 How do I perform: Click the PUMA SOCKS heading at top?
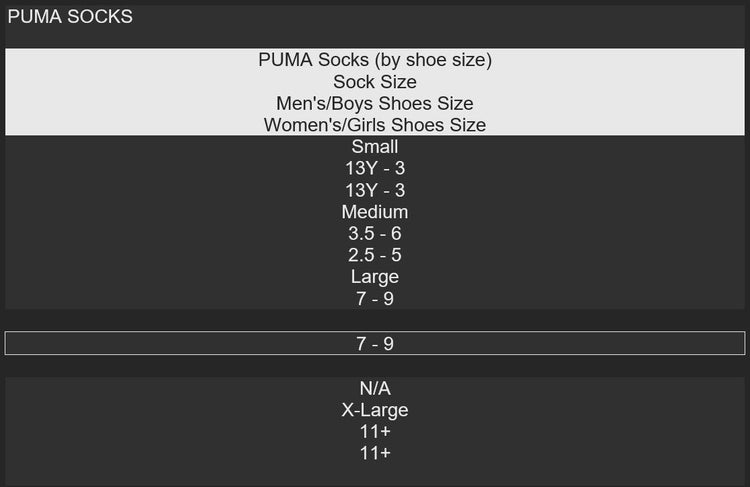[x=70, y=17]
